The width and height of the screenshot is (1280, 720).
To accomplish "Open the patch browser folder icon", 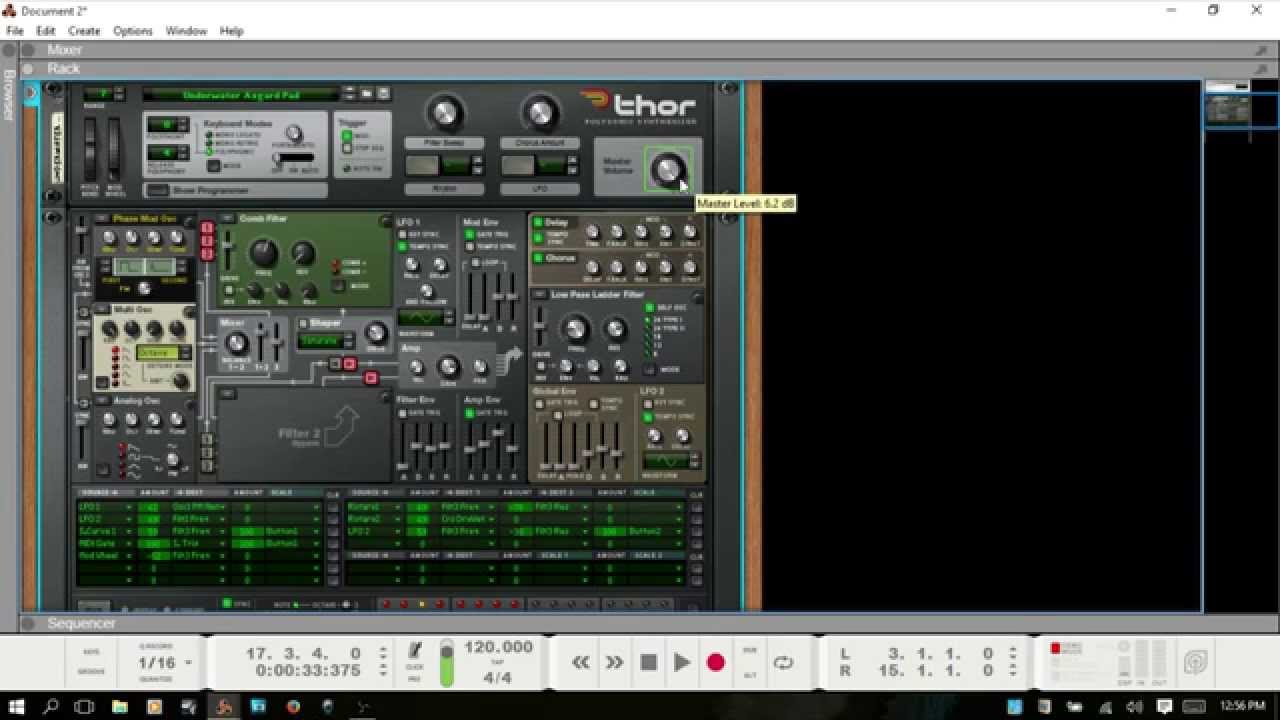I will tap(367, 95).
